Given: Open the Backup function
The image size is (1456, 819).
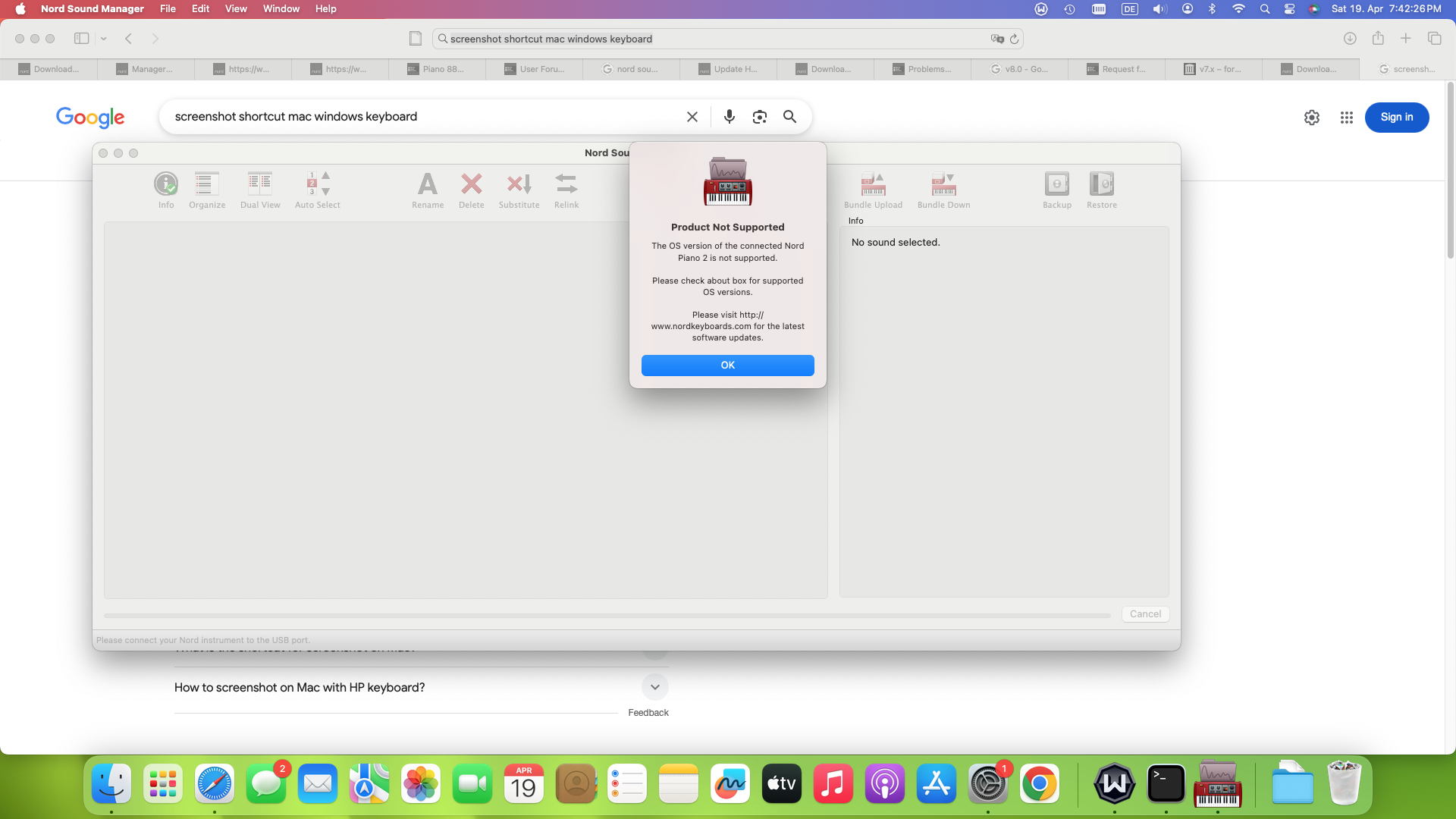Looking at the screenshot, I should click(x=1056, y=190).
